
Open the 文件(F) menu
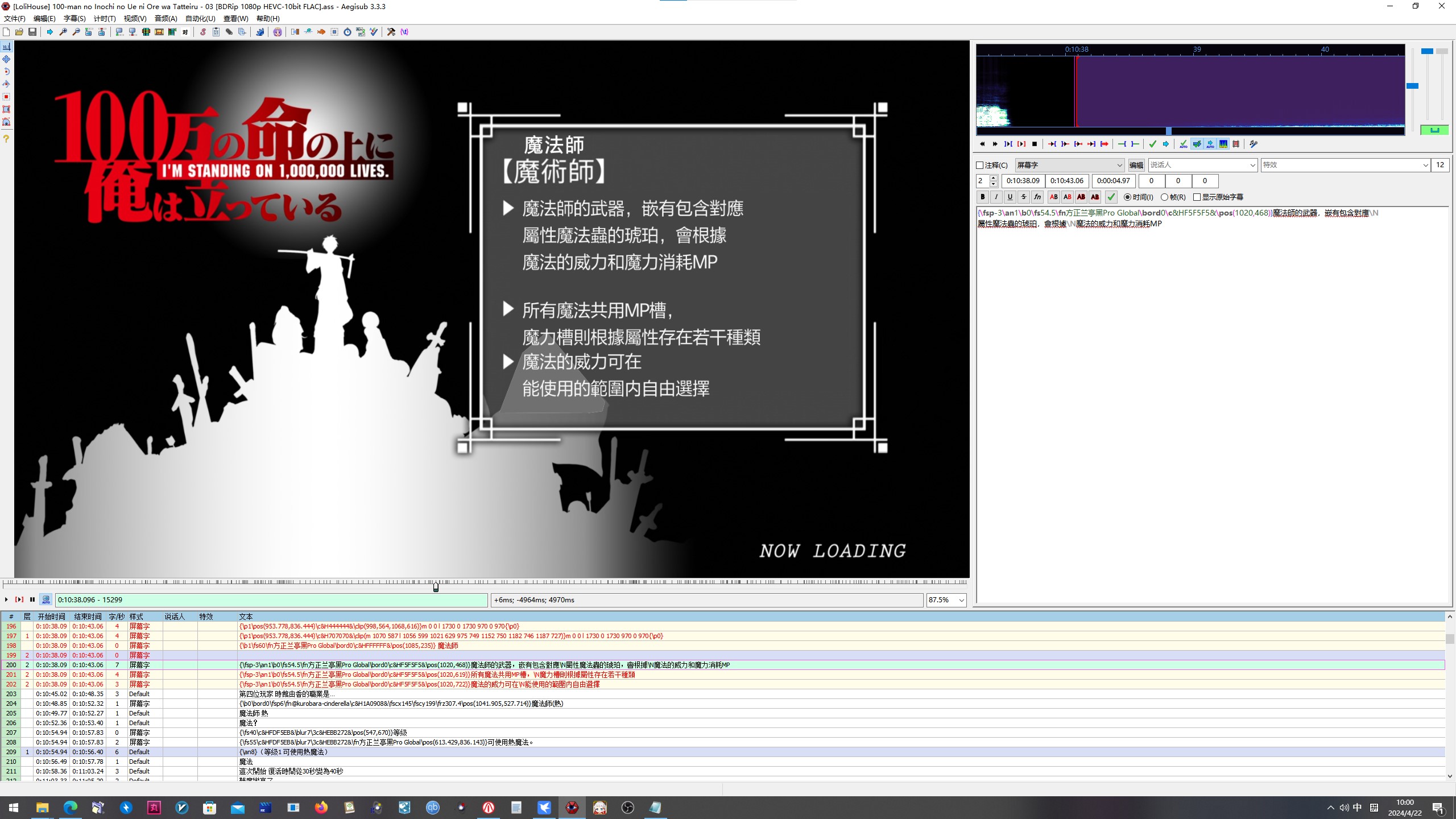(x=15, y=19)
